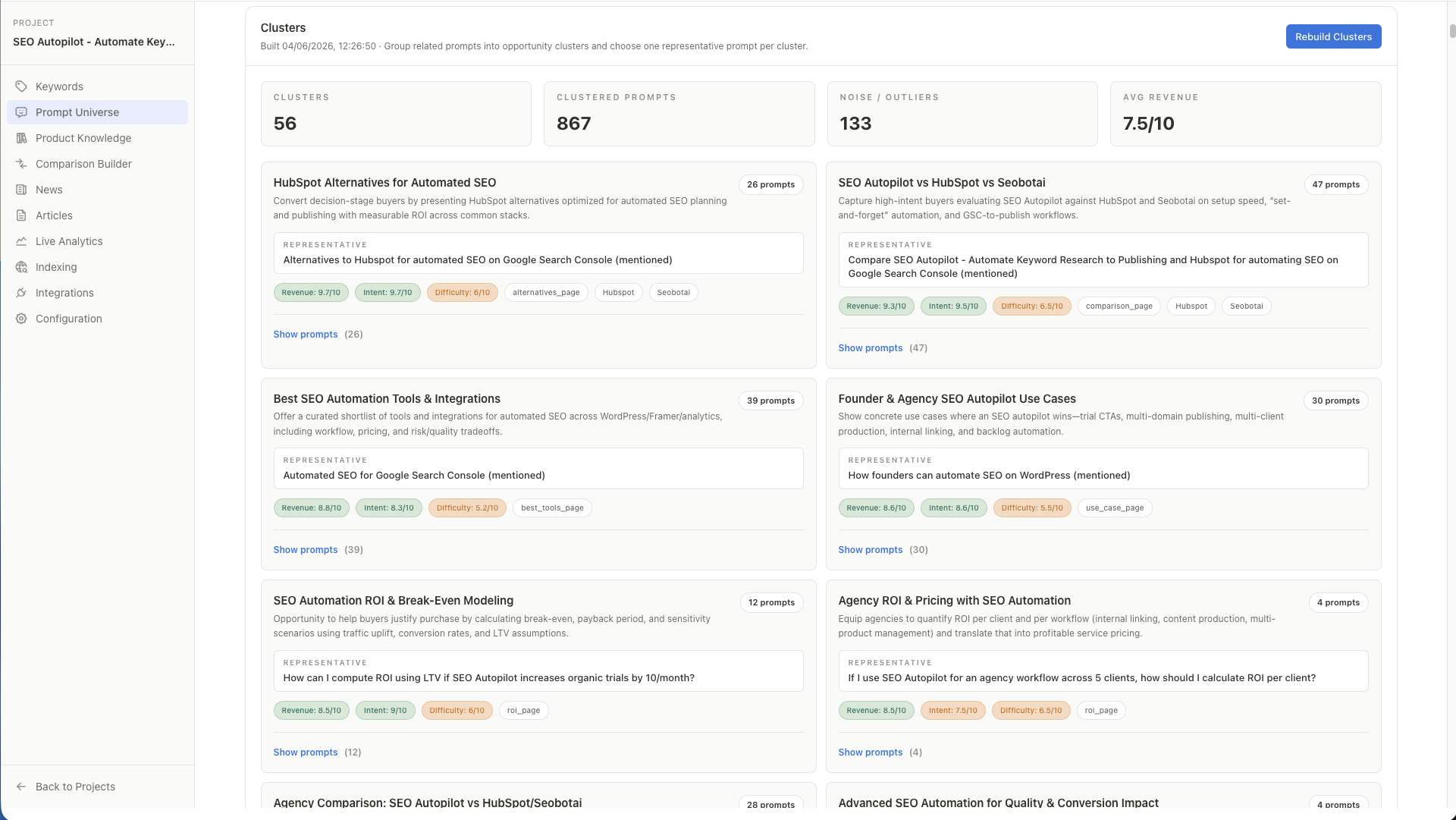Click the comparison_page tag
The height and width of the screenshot is (820, 1456).
pos(1119,306)
